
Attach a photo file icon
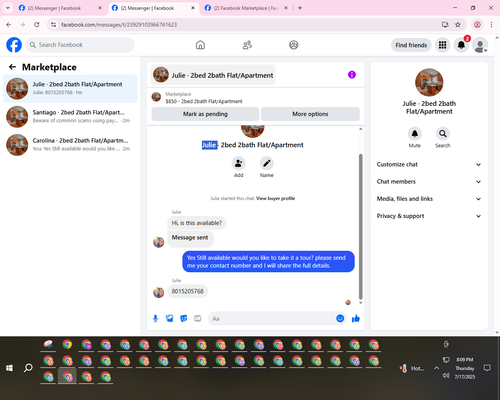coord(170,319)
